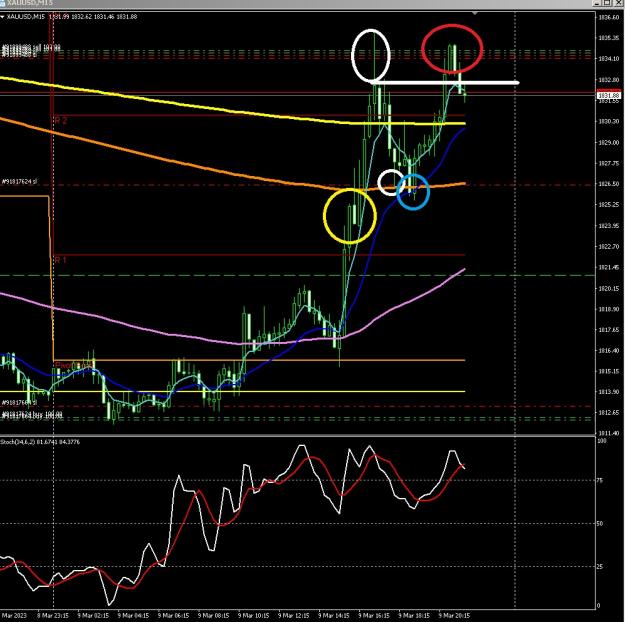
Task: Click price scale value 1832.80
Action: point(608,80)
